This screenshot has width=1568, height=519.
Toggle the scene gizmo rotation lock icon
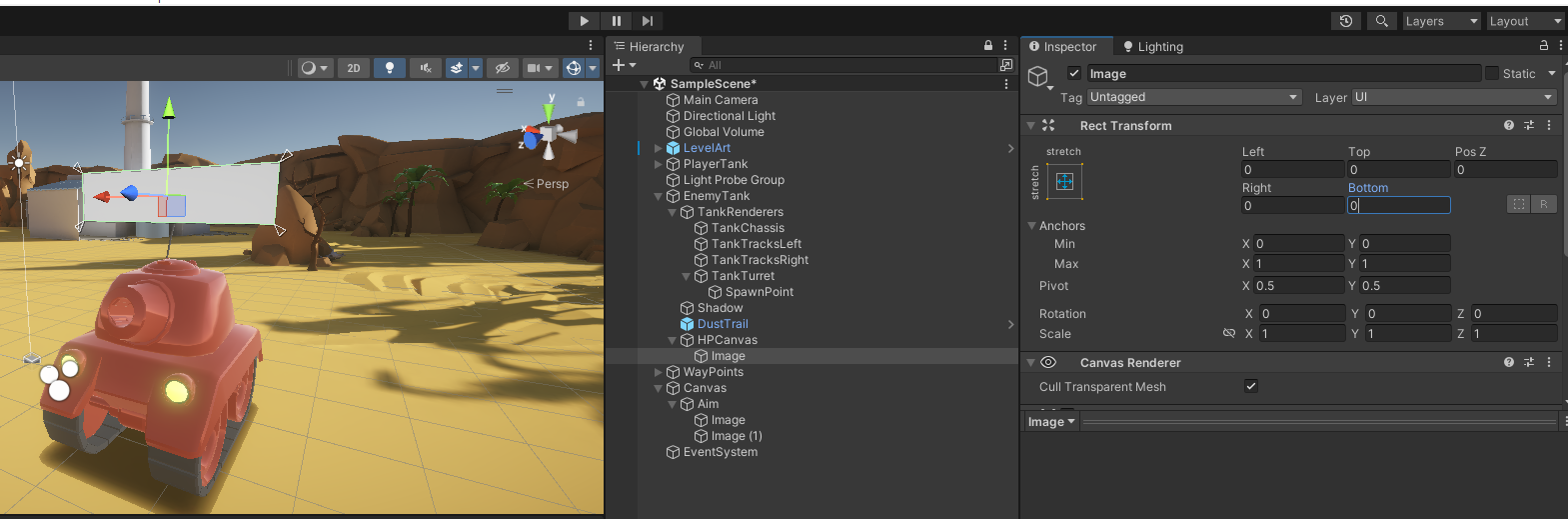[581, 102]
